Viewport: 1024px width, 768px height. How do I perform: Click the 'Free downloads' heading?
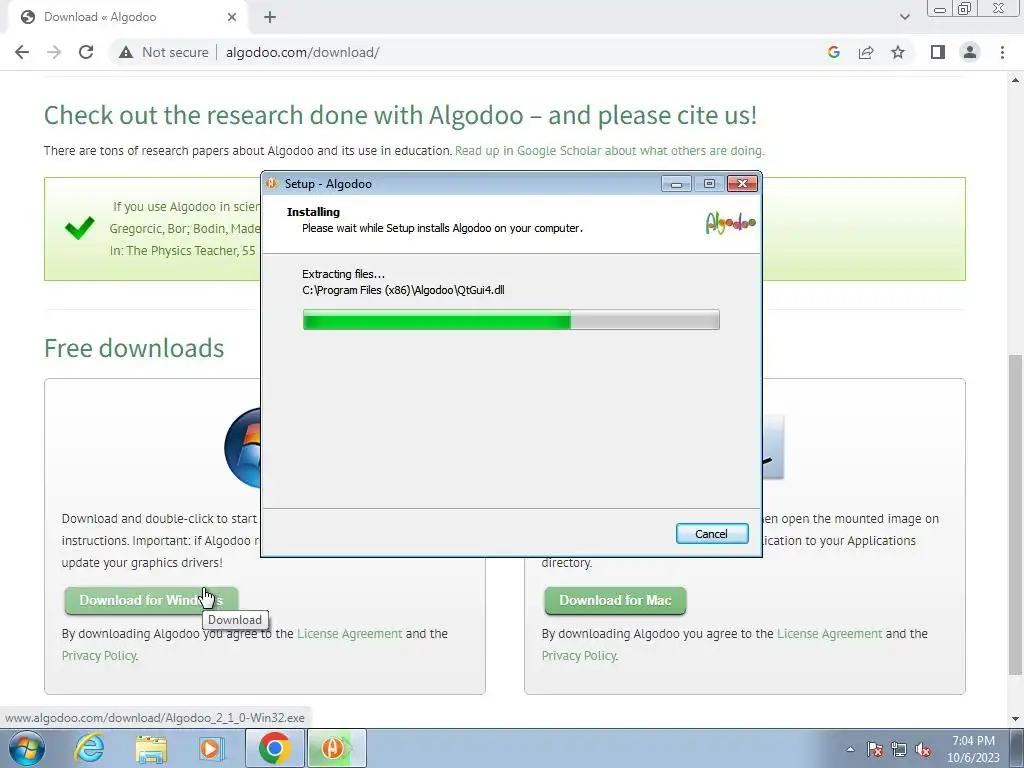click(134, 348)
